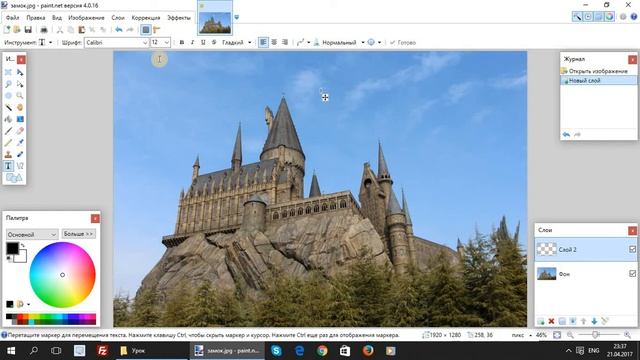Image resolution: width=640 pixels, height=360 pixels.
Task: Open the Коррекция menu
Action: 146,18
